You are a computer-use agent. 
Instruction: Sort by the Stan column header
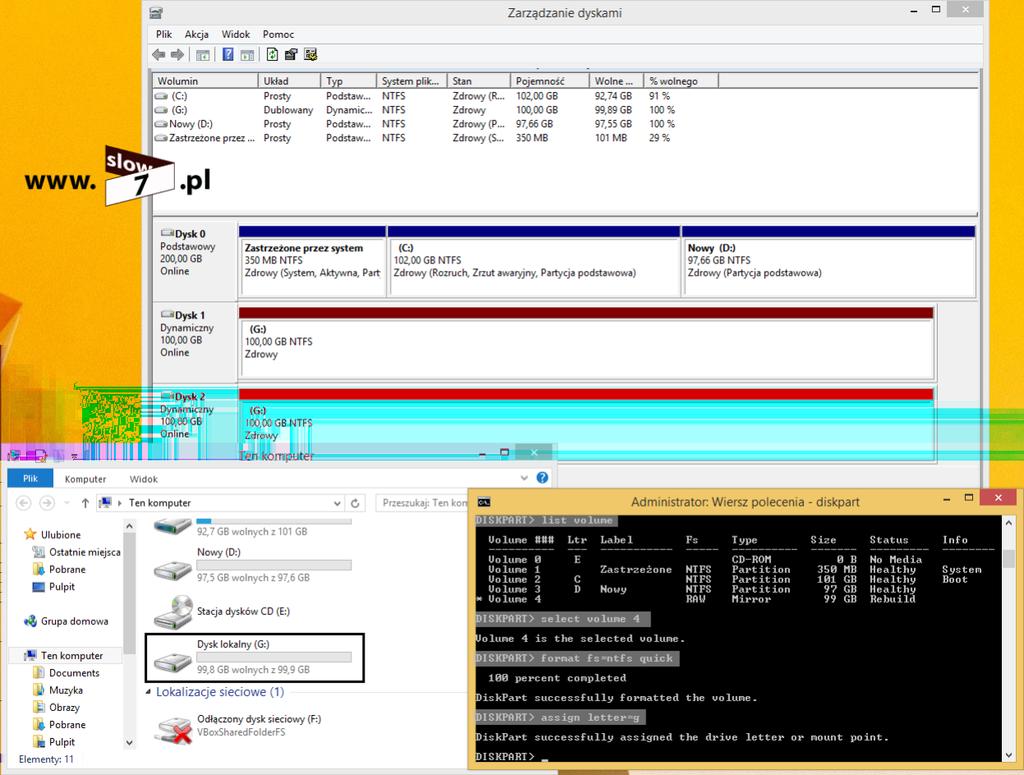click(x=478, y=81)
